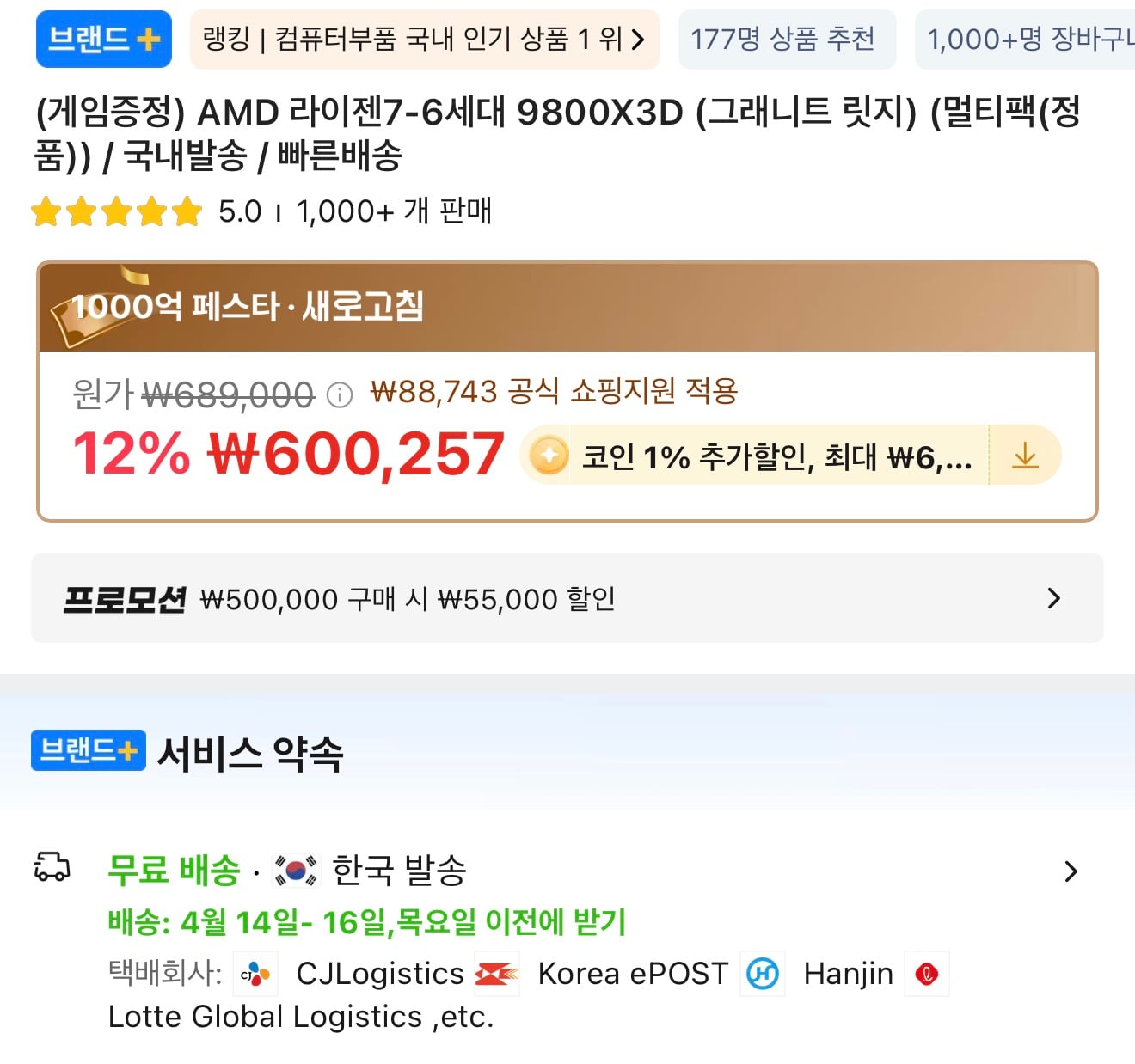
Task: Click the coin icon next to 1% discount
Action: pos(548,456)
